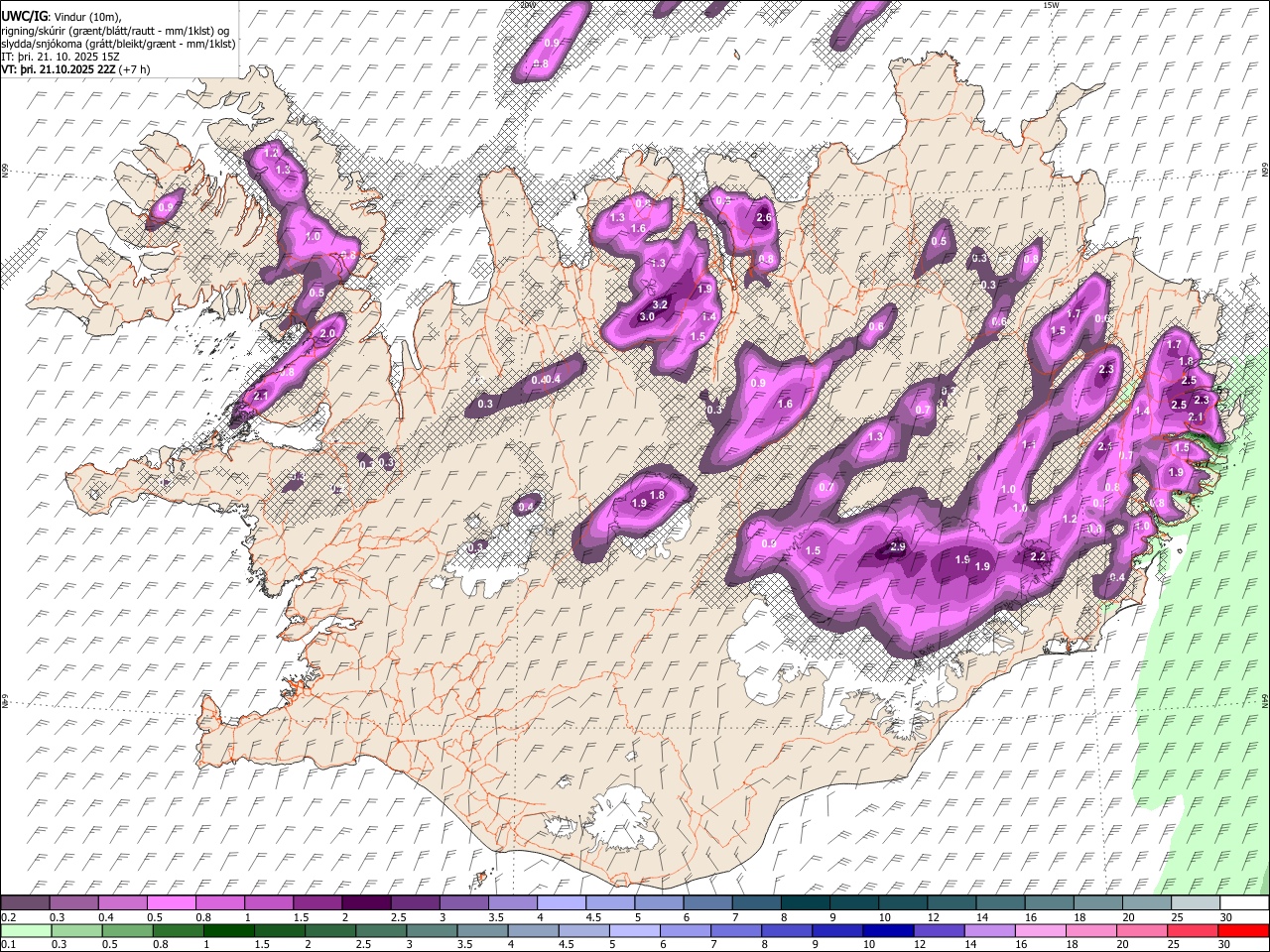
Task: Click the '3.2' precipitation value on the map
Action: [661, 304]
